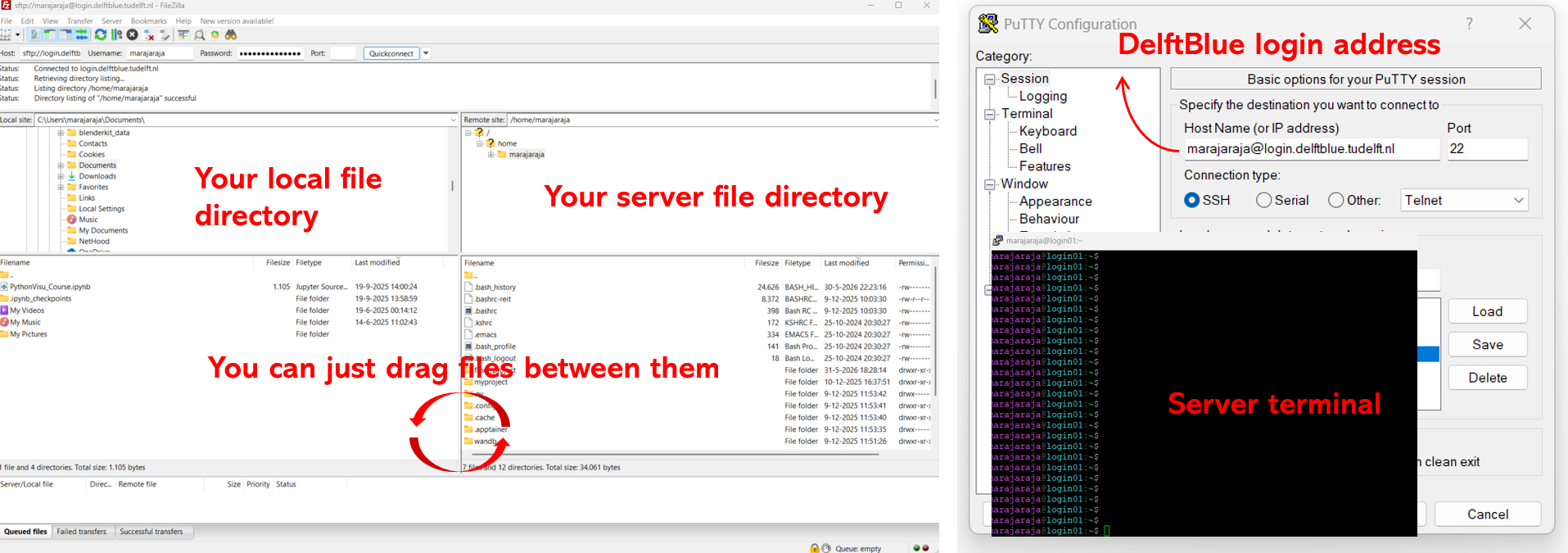This screenshot has height=553, width=1568.
Task: Click New version available! menu entry
Action: (x=237, y=21)
